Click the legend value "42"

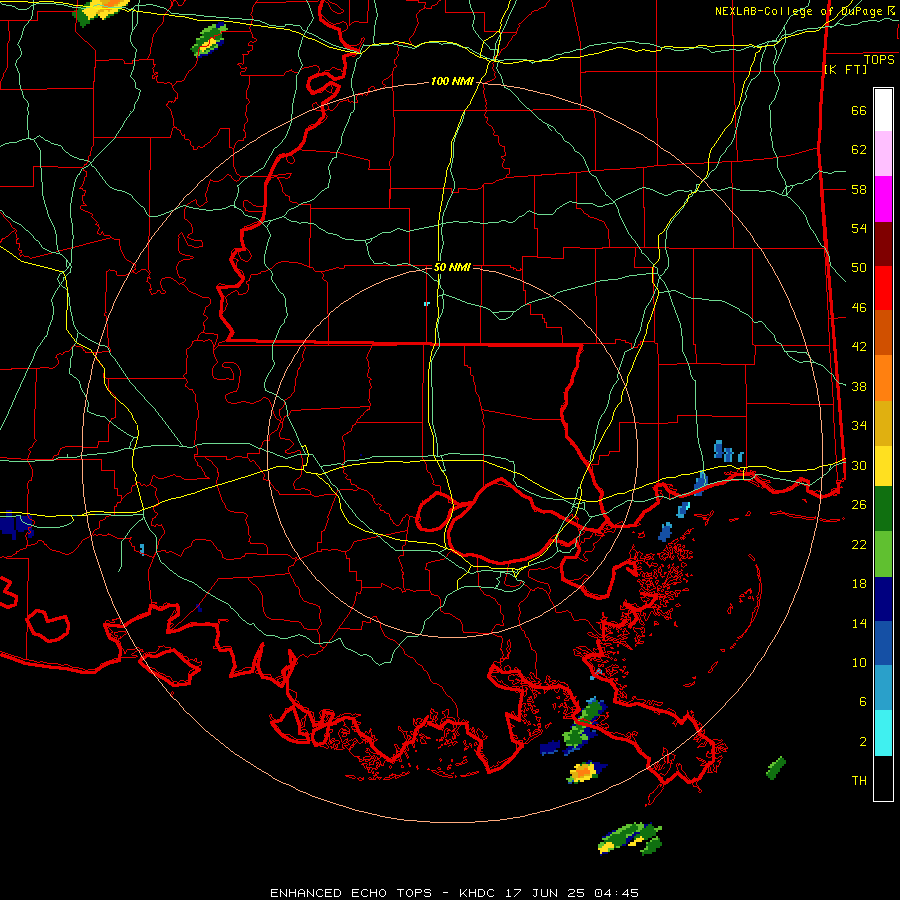[x=859, y=347]
